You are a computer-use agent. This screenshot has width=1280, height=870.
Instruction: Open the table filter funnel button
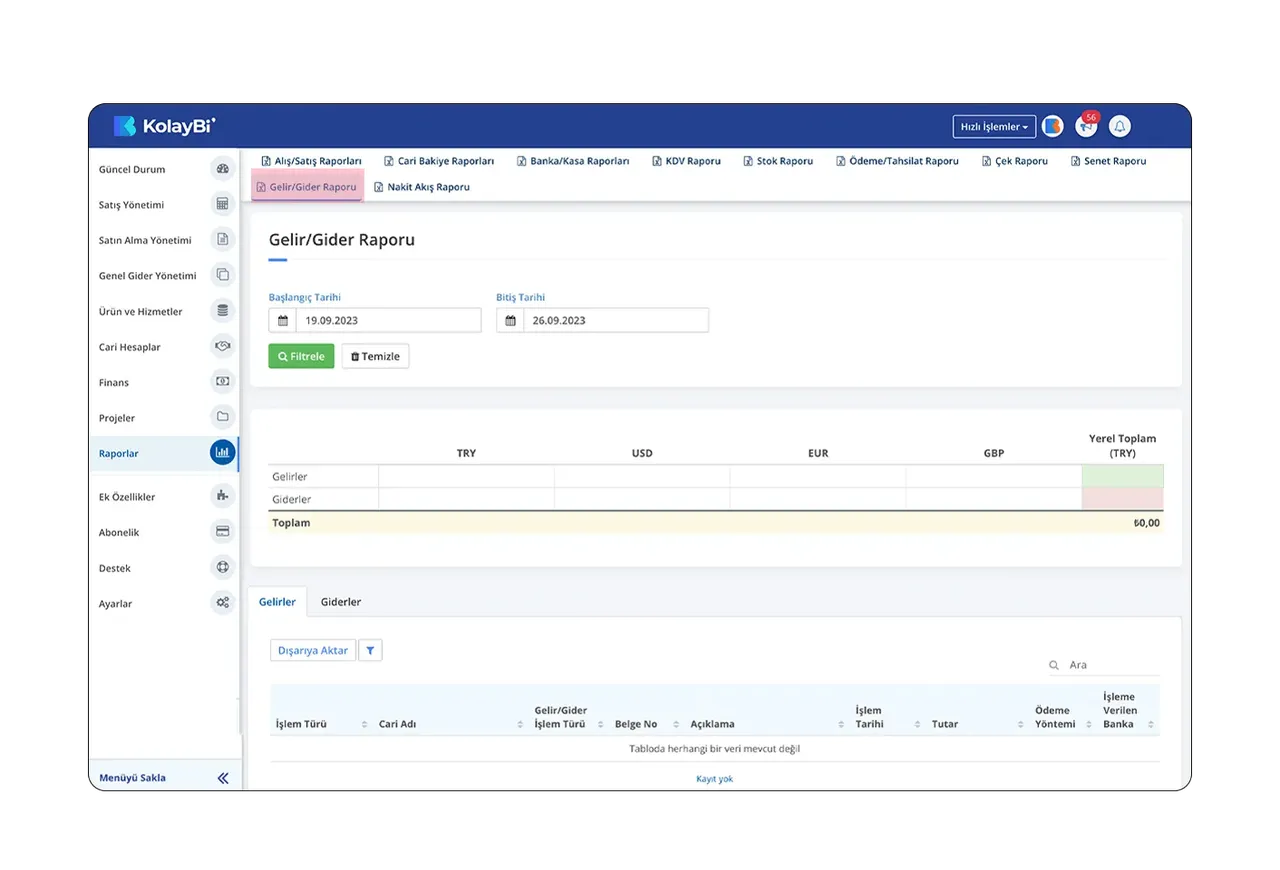370,650
